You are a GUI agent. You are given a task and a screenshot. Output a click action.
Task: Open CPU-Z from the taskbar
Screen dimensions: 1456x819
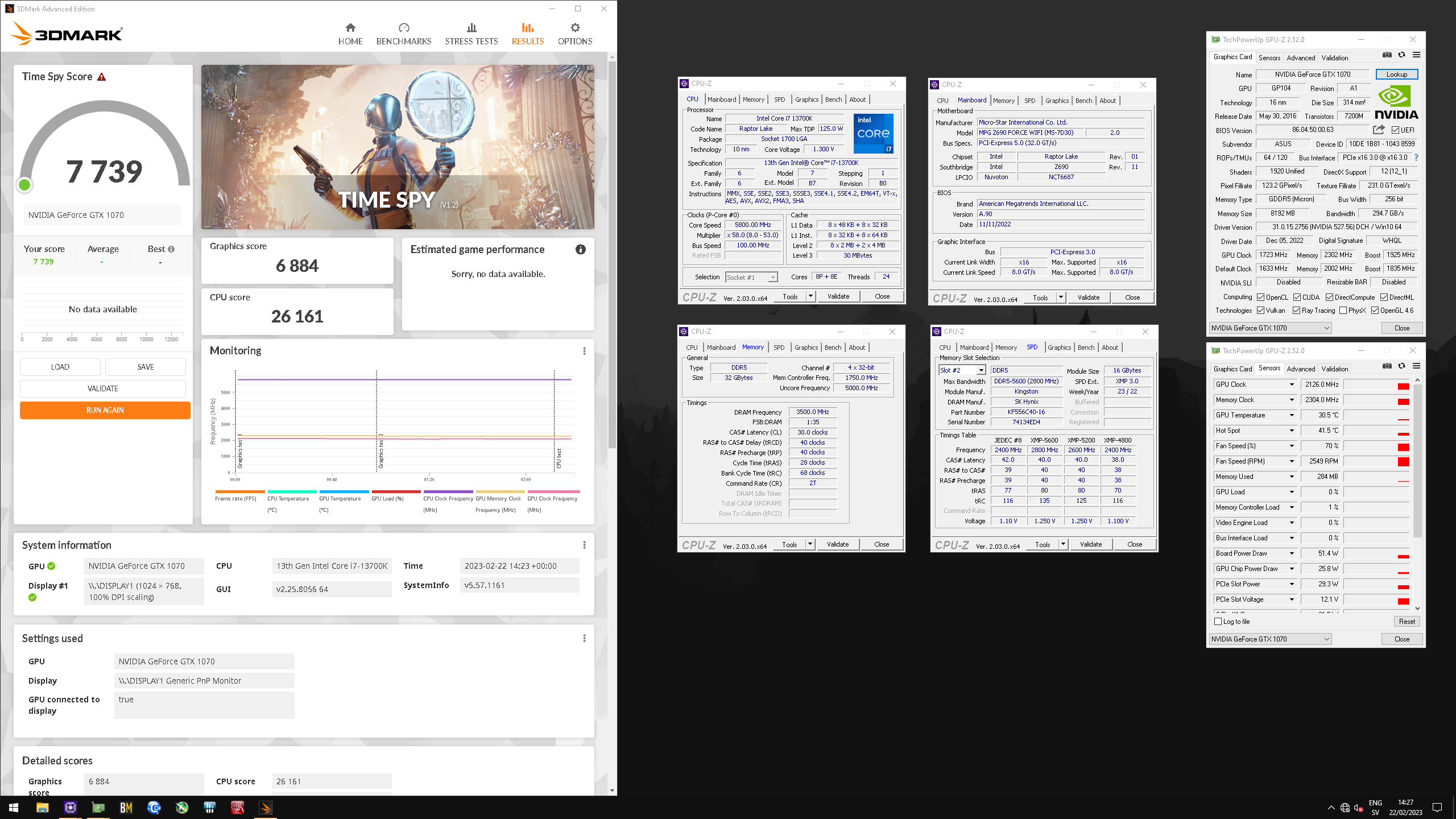[x=71, y=808]
